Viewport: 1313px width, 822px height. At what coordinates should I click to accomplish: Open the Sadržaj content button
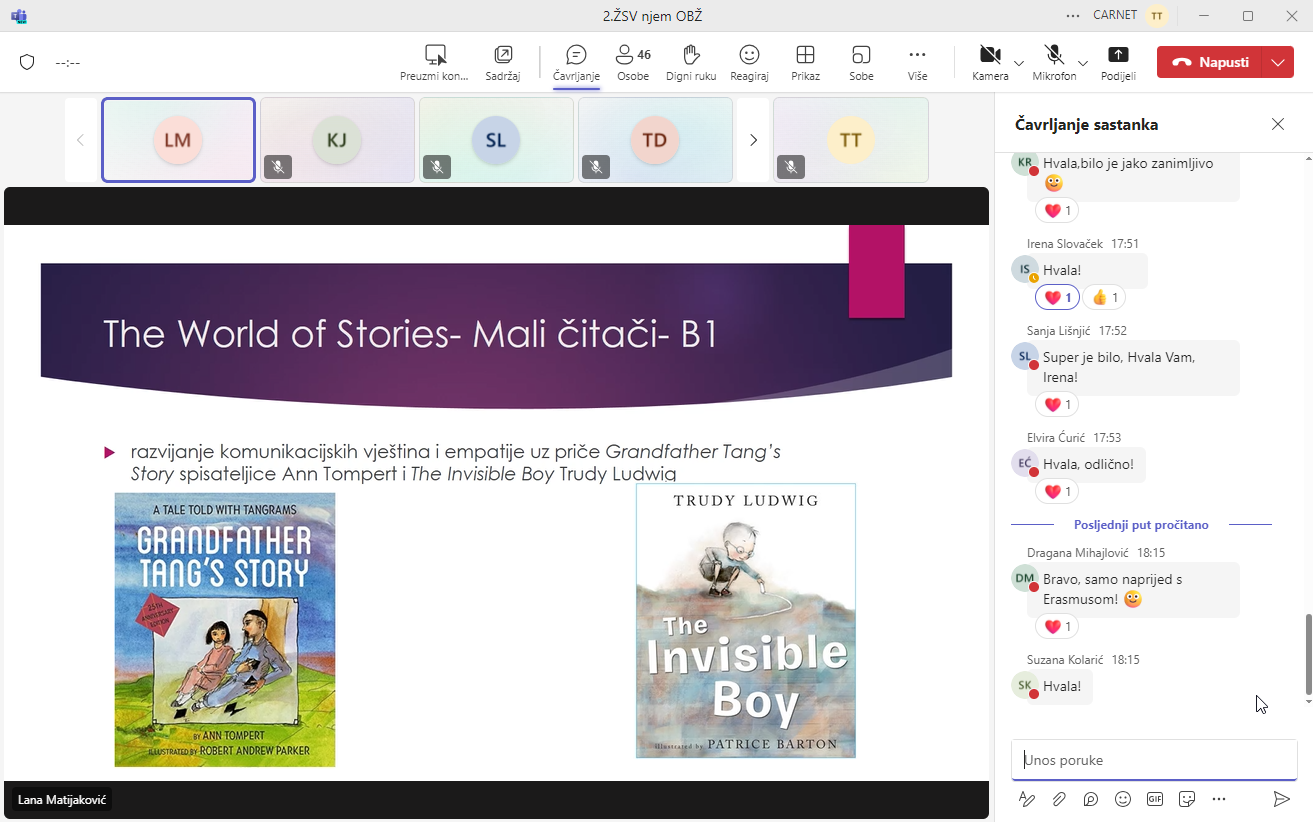pos(503,62)
